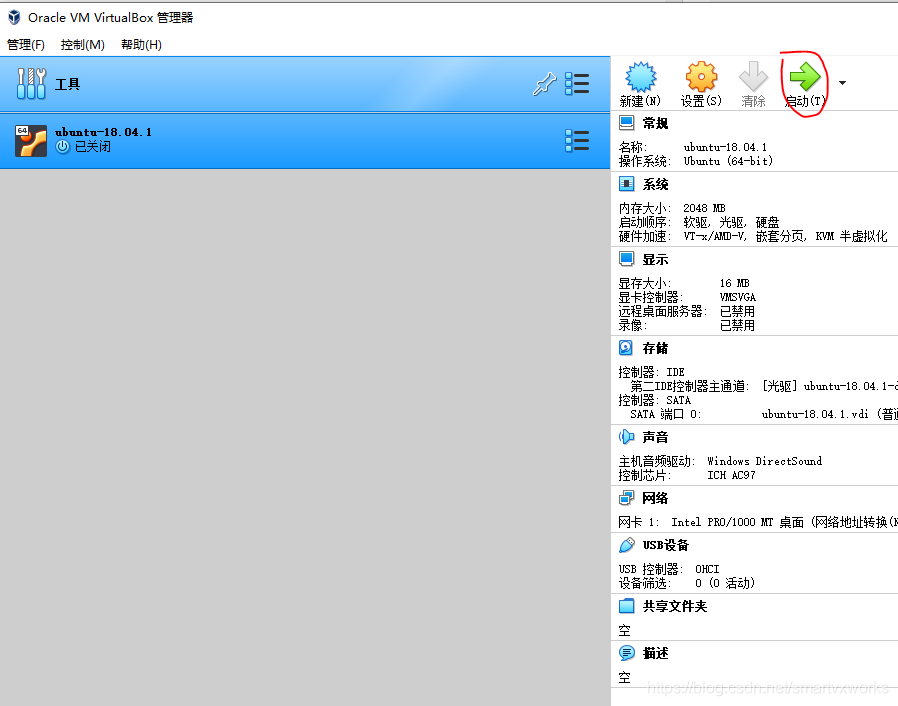Image resolution: width=898 pixels, height=706 pixels.
Task: Click the Tools (工具) wrench icon
Action: tap(31, 84)
